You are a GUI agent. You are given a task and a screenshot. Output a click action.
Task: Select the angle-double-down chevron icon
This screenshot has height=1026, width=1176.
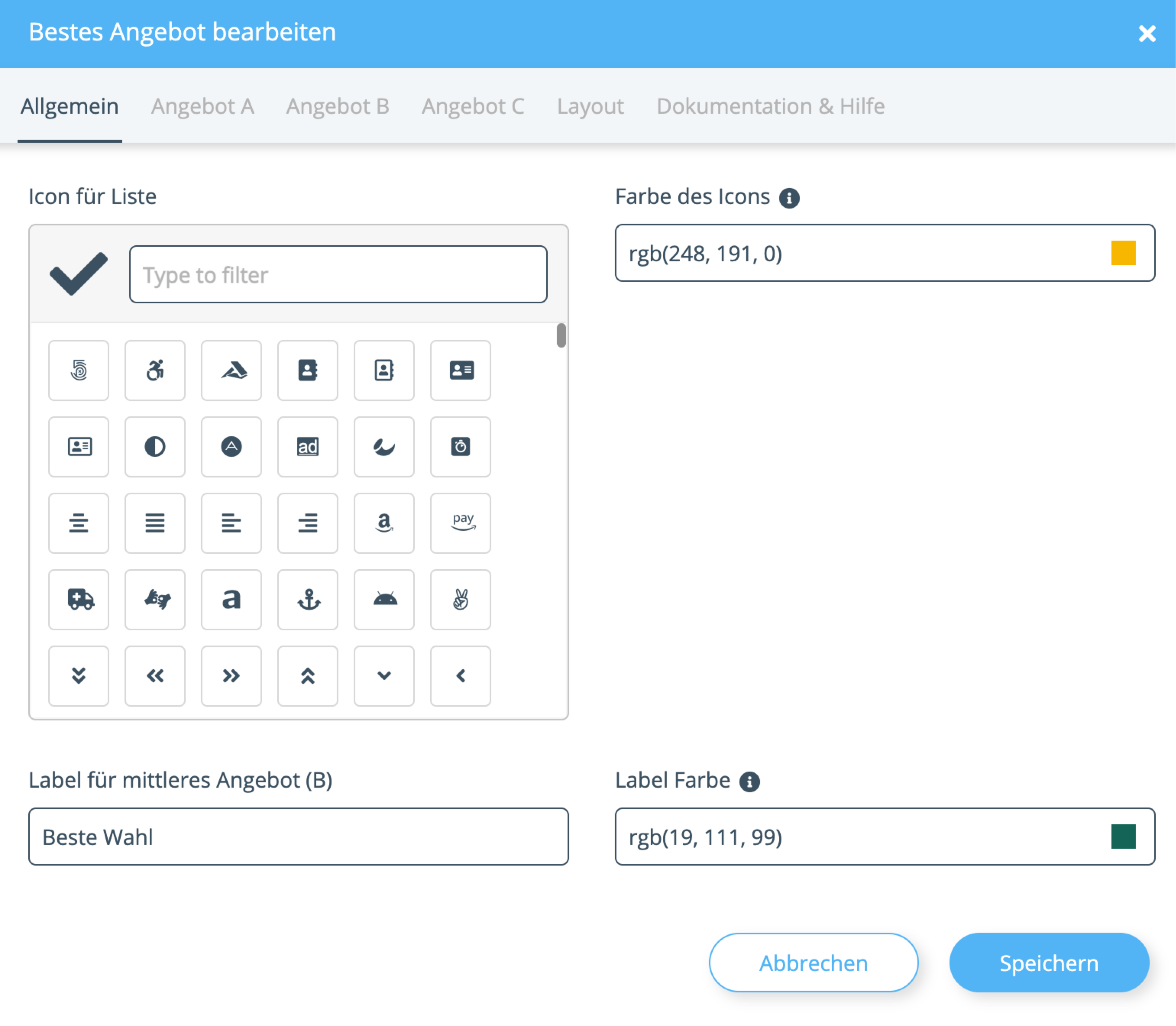(x=79, y=676)
